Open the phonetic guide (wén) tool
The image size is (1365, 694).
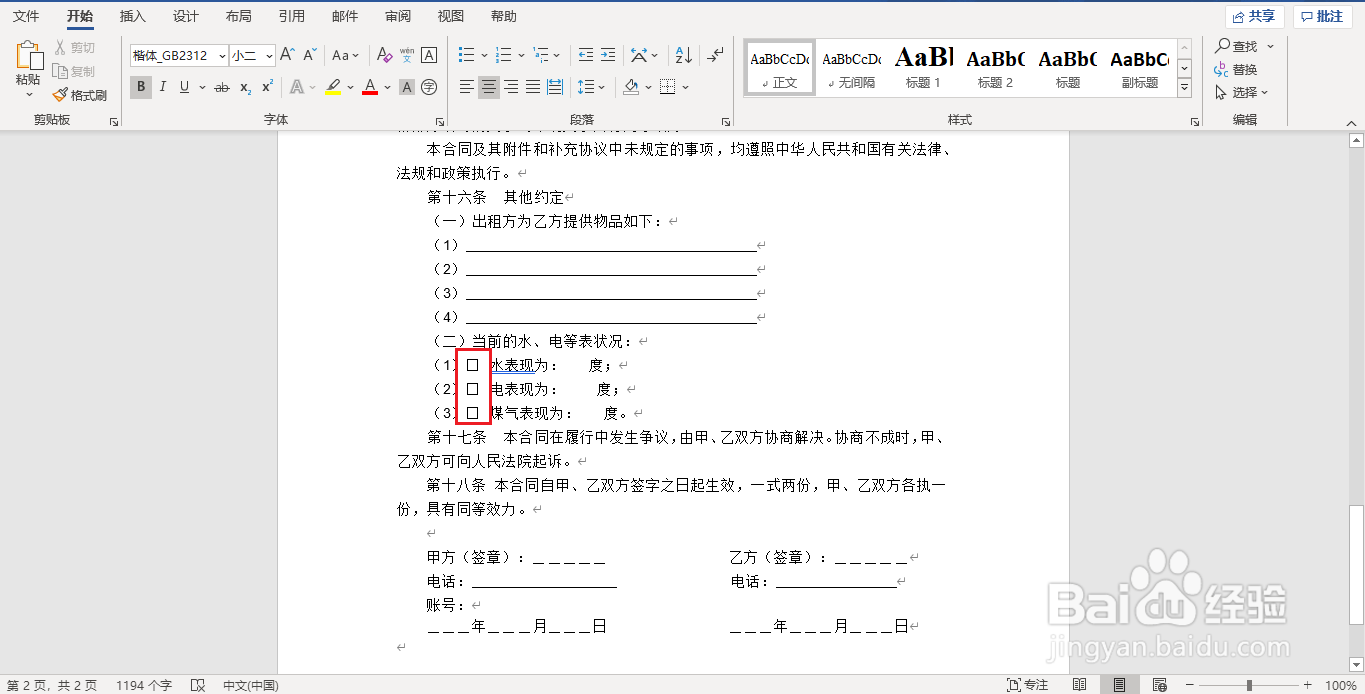(x=407, y=55)
